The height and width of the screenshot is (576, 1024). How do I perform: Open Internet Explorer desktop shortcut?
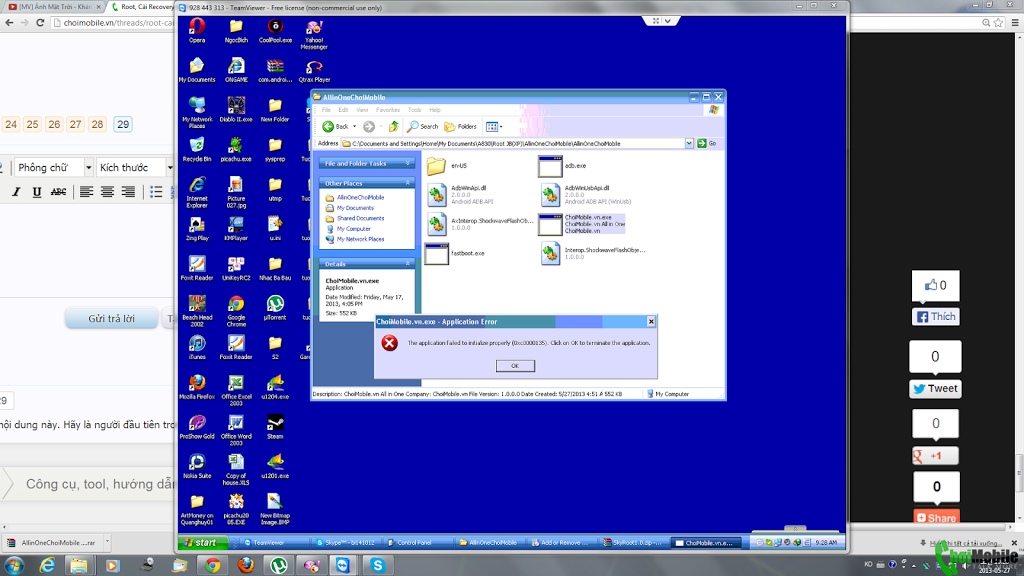pos(197,192)
